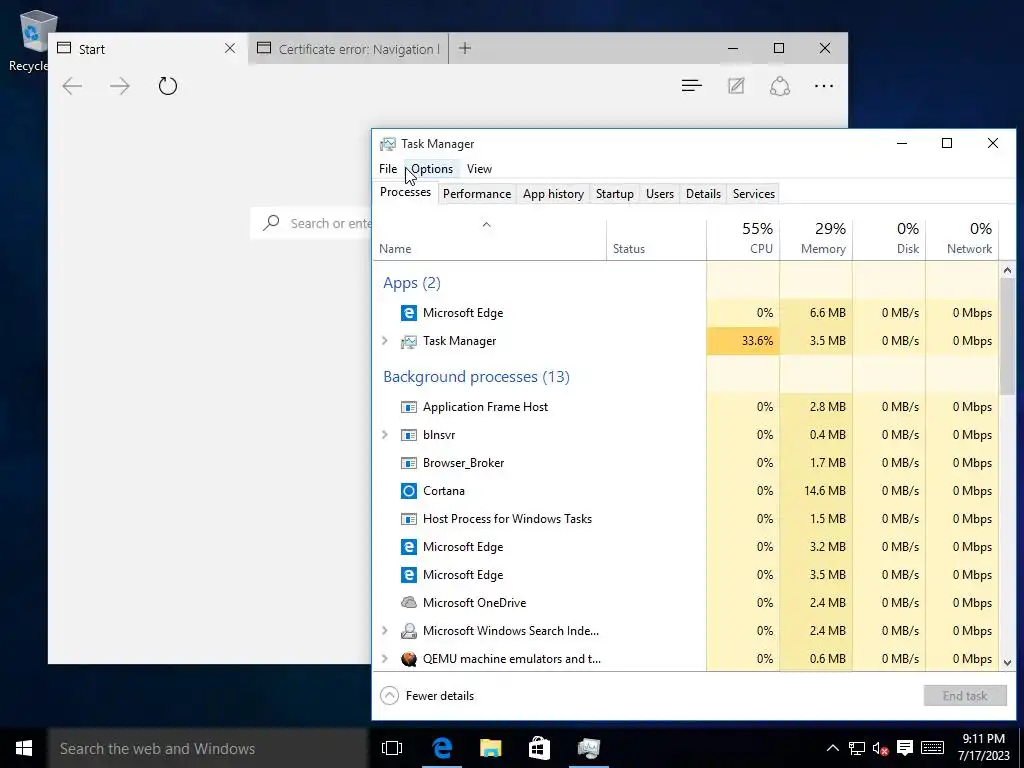Expand QEMU machine emulators row

pos(385,659)
